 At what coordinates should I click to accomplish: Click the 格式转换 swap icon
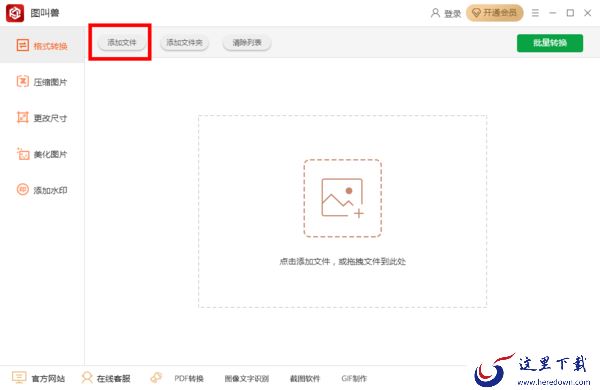pyautogui.click(x=23, y=45)
